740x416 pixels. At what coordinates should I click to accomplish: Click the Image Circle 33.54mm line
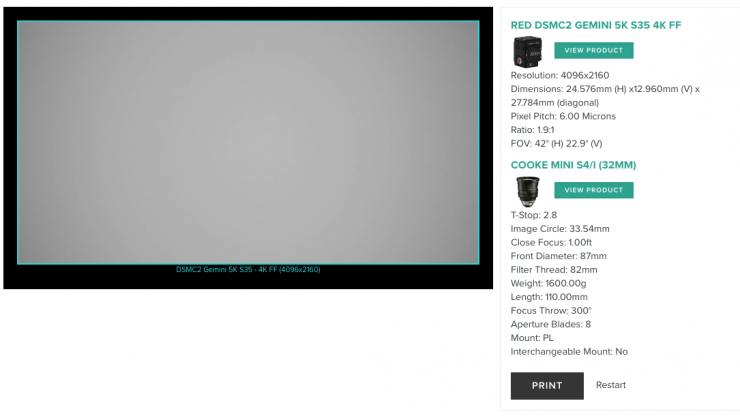[559, 229]
